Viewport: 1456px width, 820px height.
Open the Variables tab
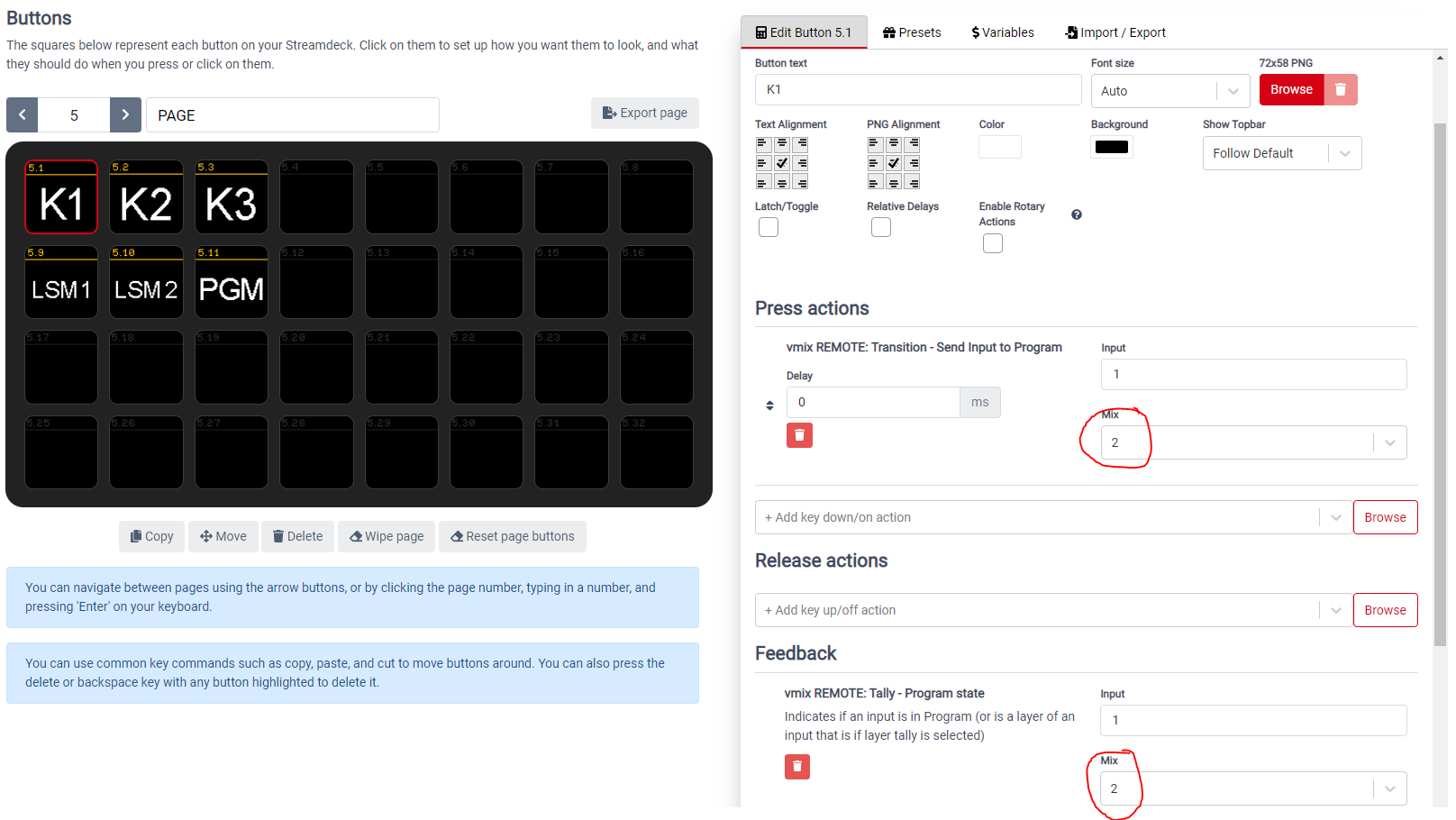coord(1003,32)
